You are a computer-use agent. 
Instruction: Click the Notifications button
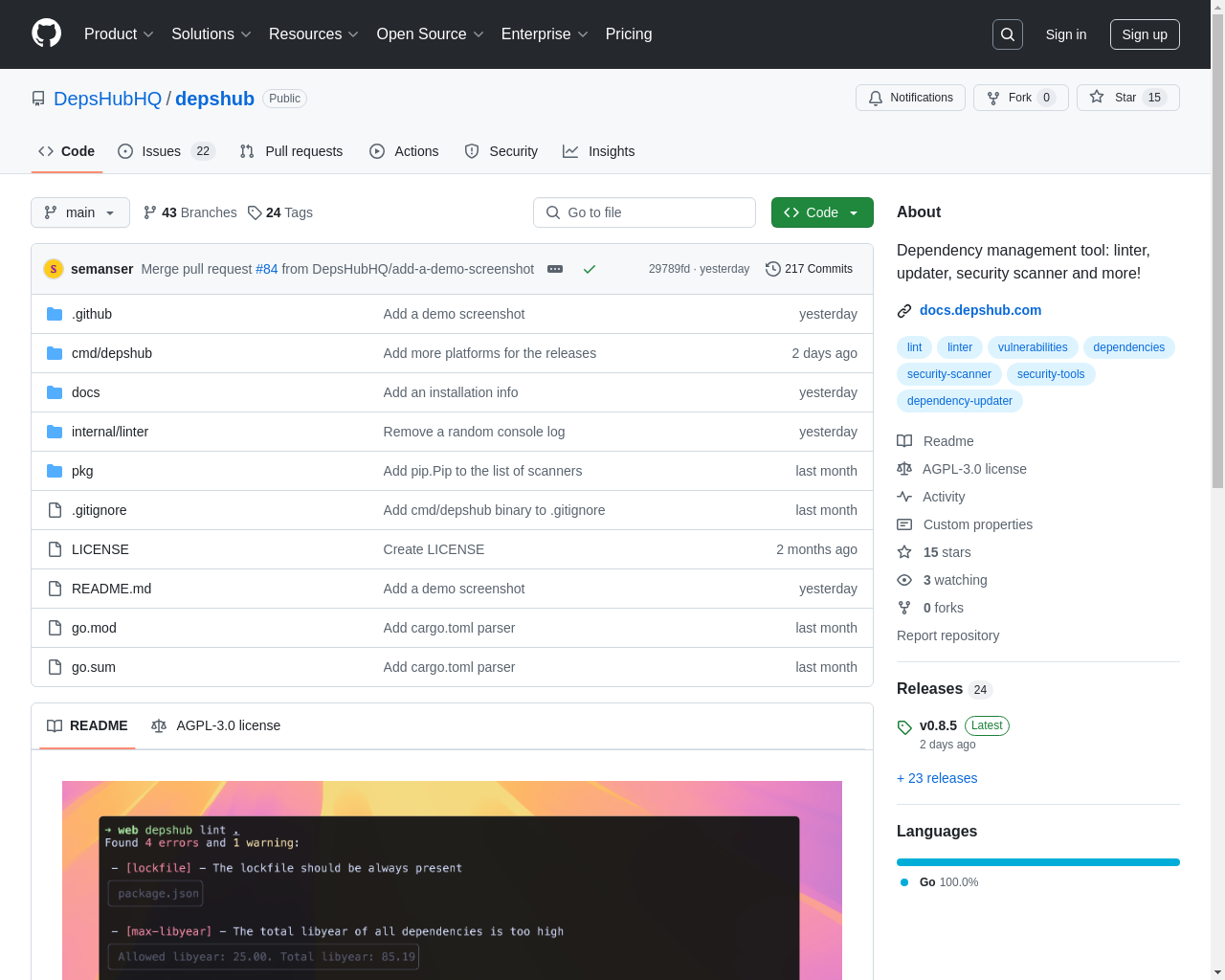[x=910, y=98]
